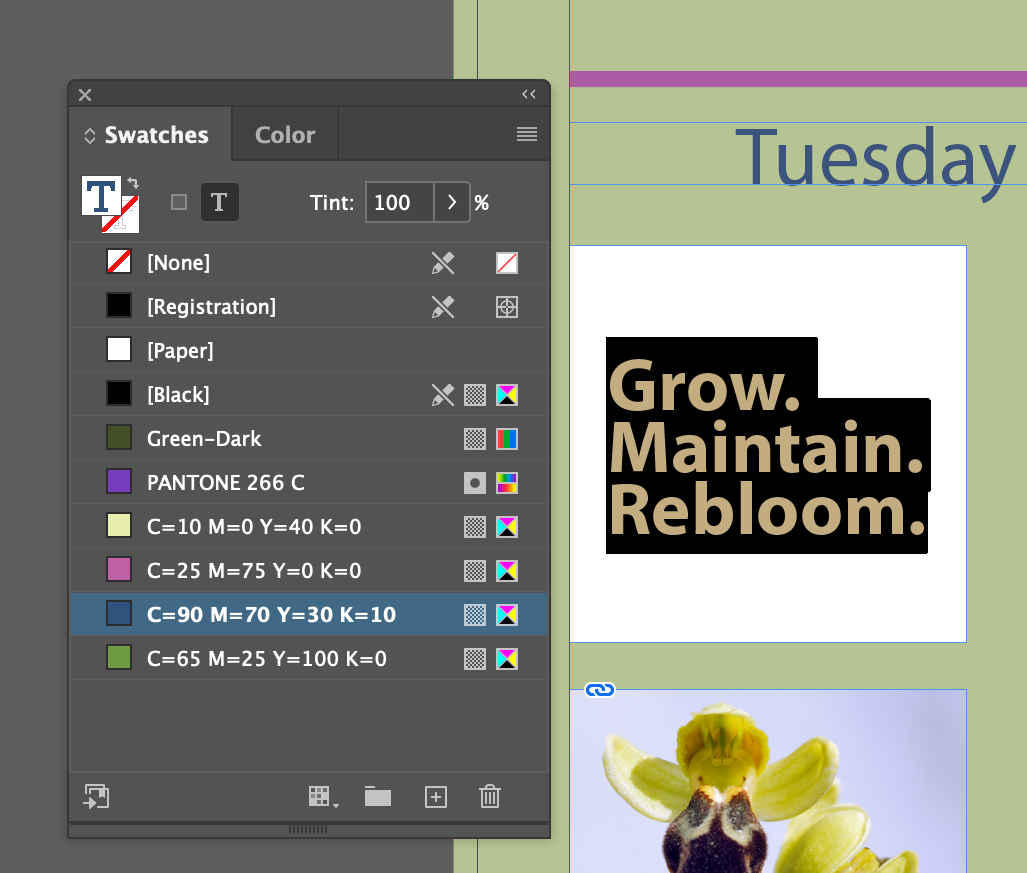Select the Swatches tab
1027x873 pixels.
point(157,135)
